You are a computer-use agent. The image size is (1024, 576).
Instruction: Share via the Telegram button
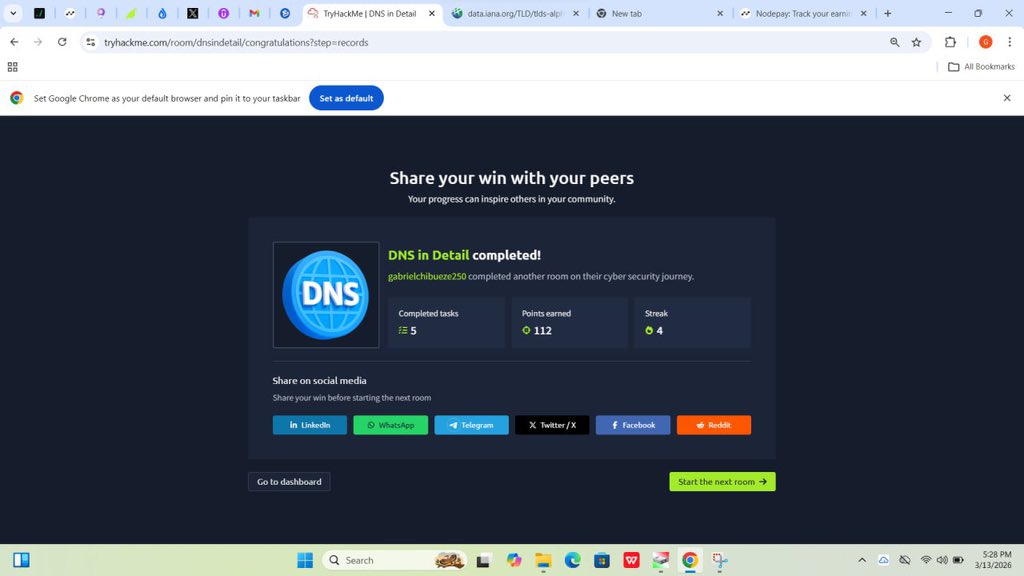pyautogui.click(x=472, y=424)
